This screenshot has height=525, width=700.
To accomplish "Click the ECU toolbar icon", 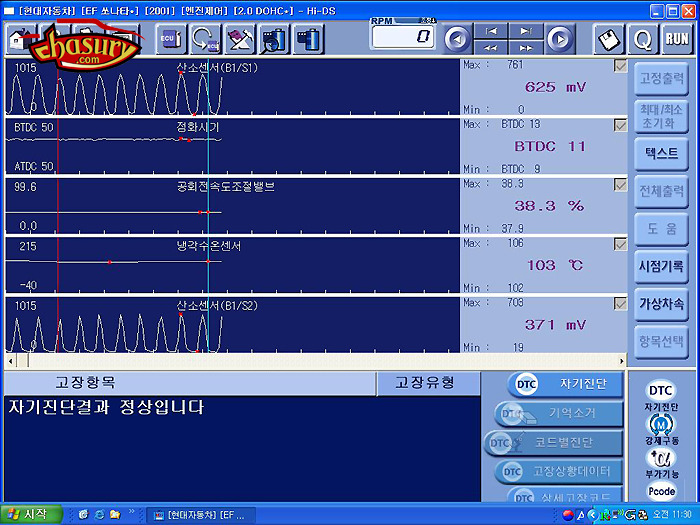I will coord(170,39).
